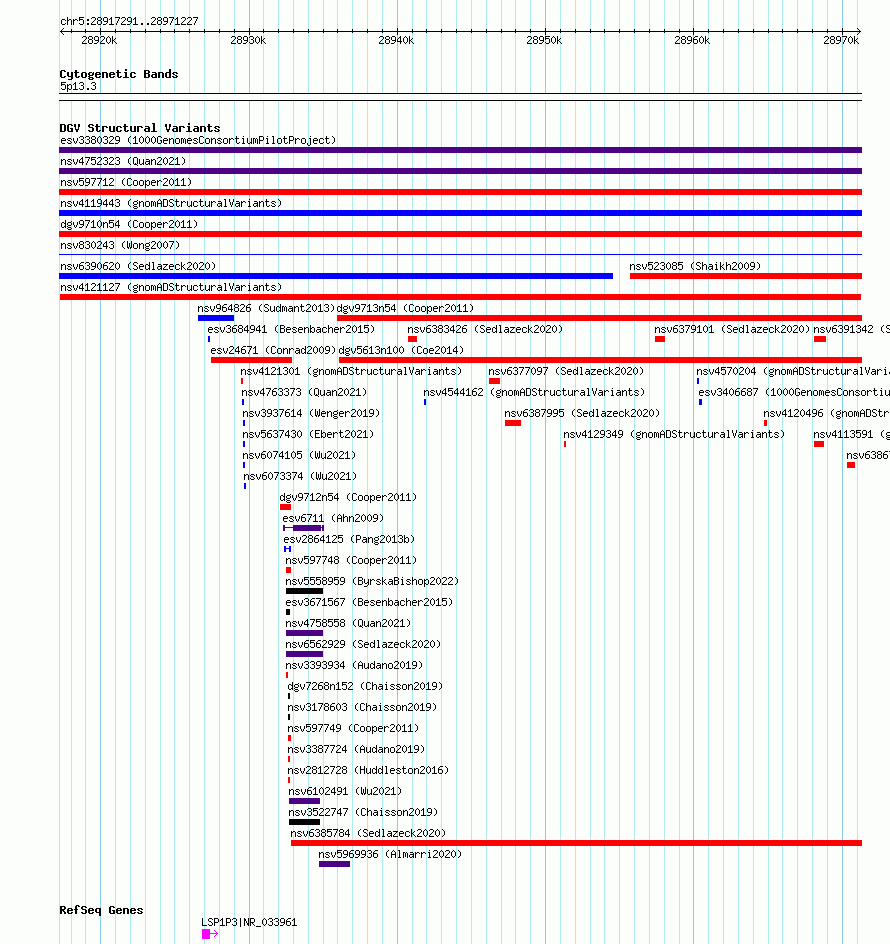Click the 5p13.3 cytoband label
This screenshot has height=944, width=890.
pos(78,86)
